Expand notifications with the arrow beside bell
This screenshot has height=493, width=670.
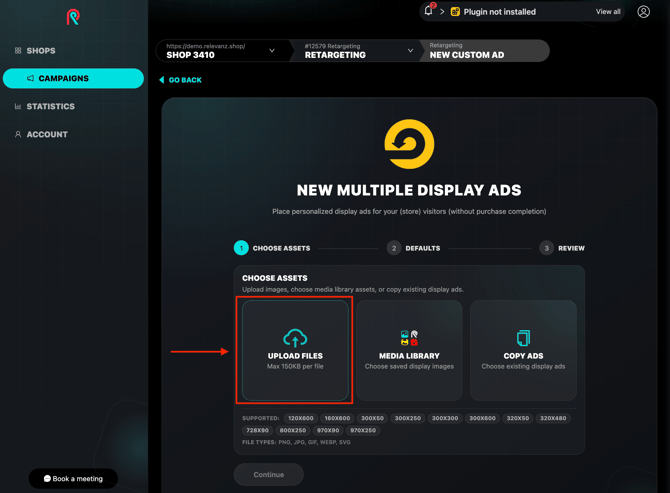click(x=442, y=12)
